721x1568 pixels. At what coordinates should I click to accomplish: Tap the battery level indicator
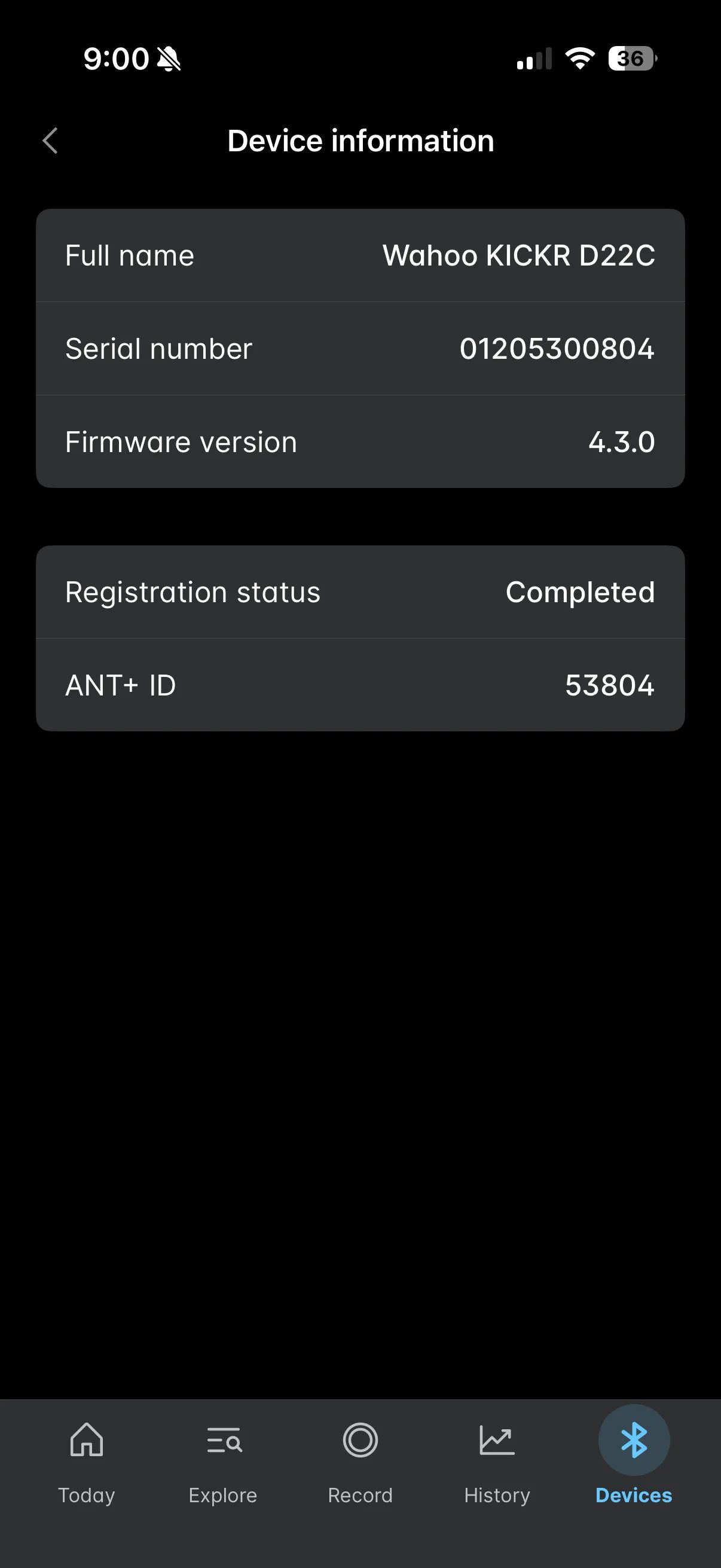tap(631, 59)
